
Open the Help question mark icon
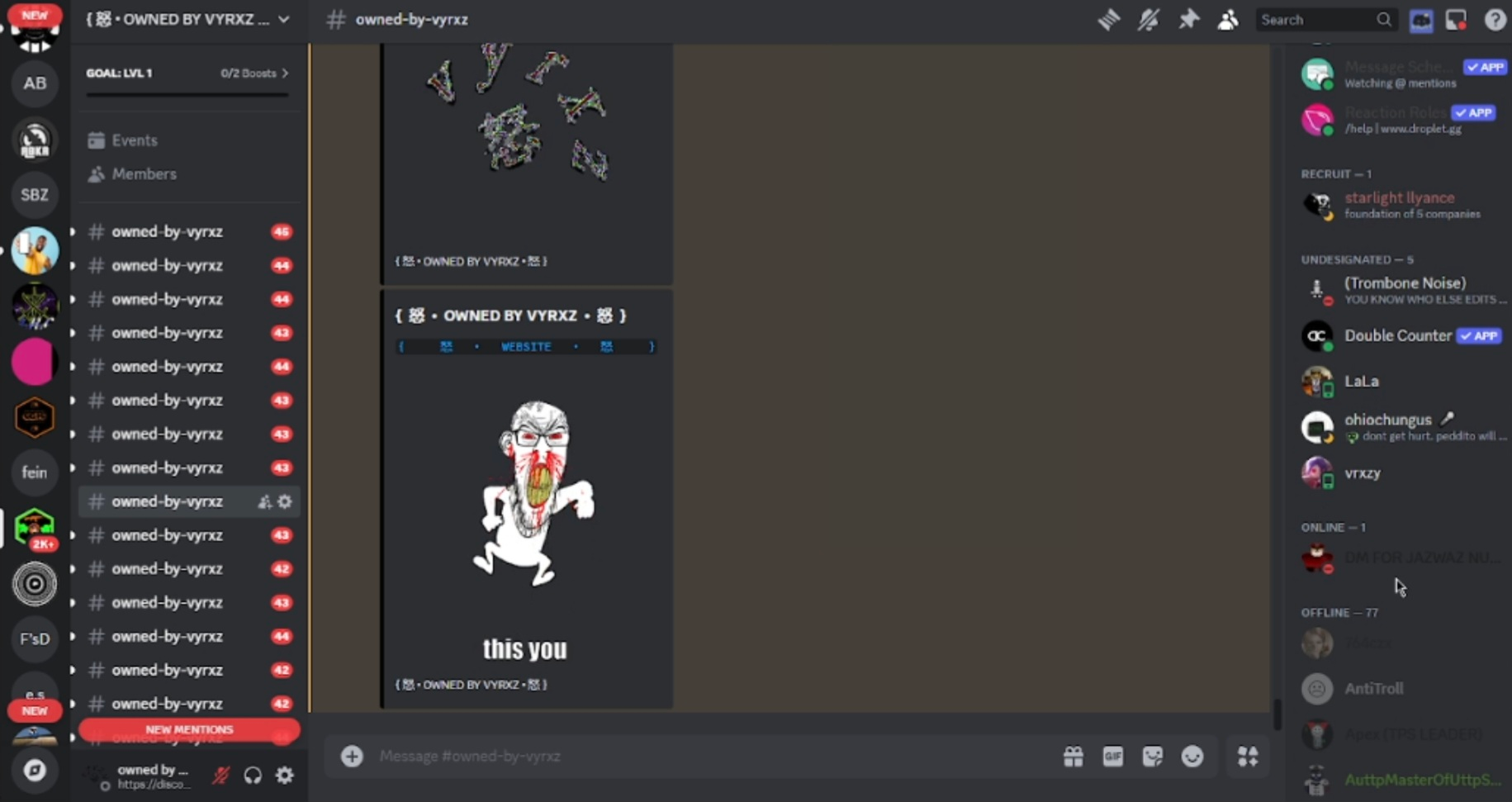(x=1495, y=19)
